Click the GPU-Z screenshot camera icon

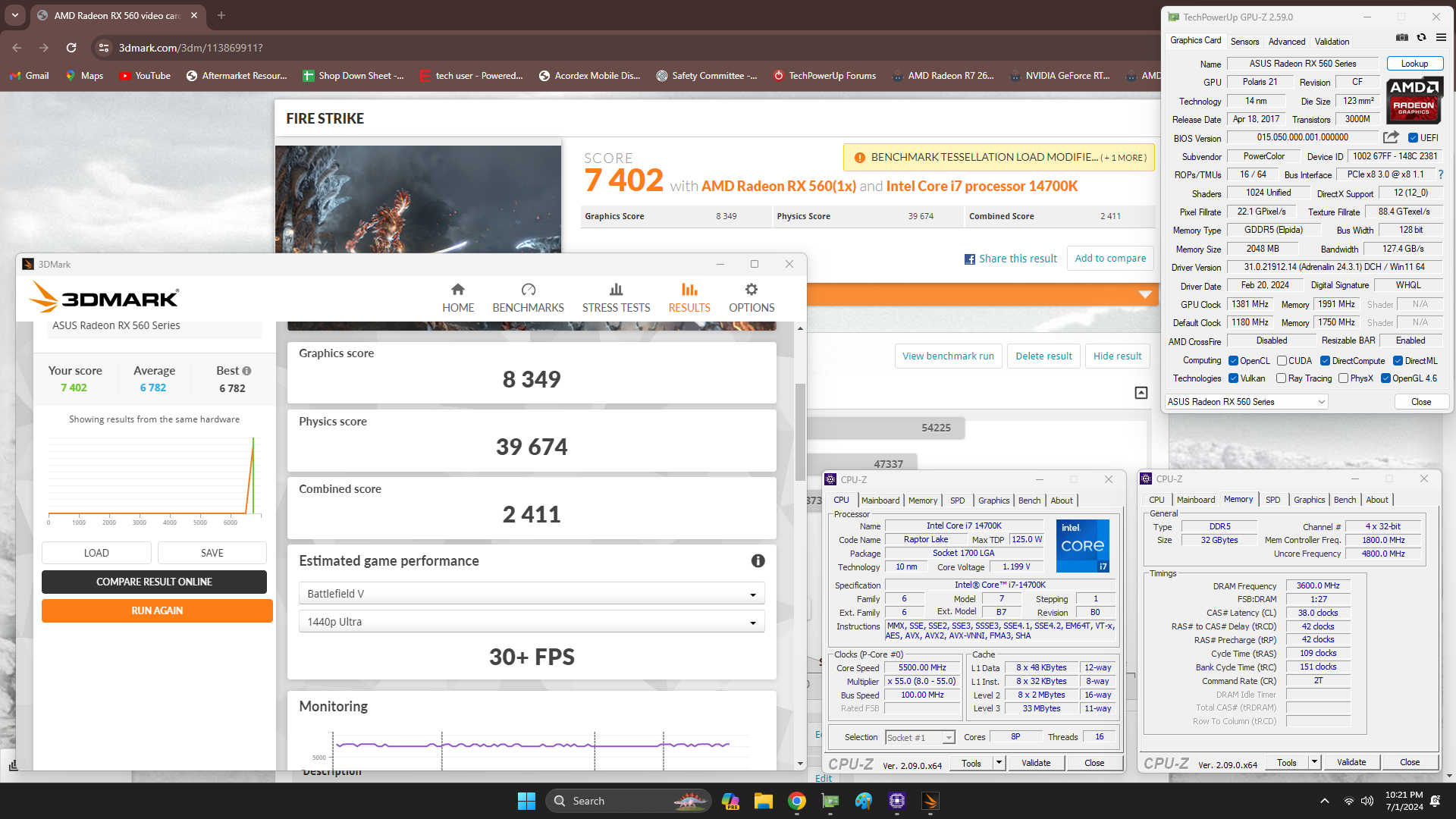(x=1402, y=37)
